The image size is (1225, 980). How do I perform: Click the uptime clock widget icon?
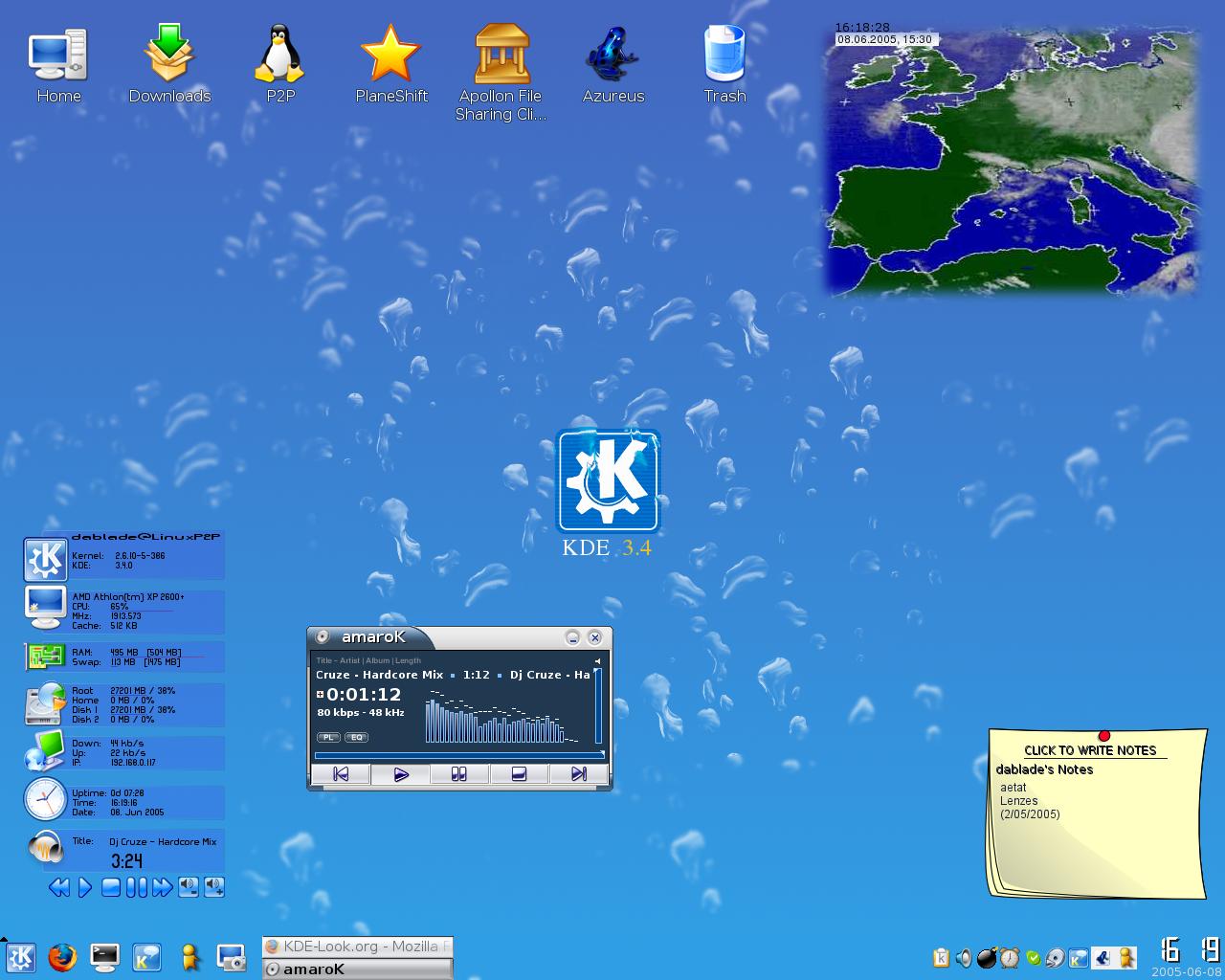[45, 799]
